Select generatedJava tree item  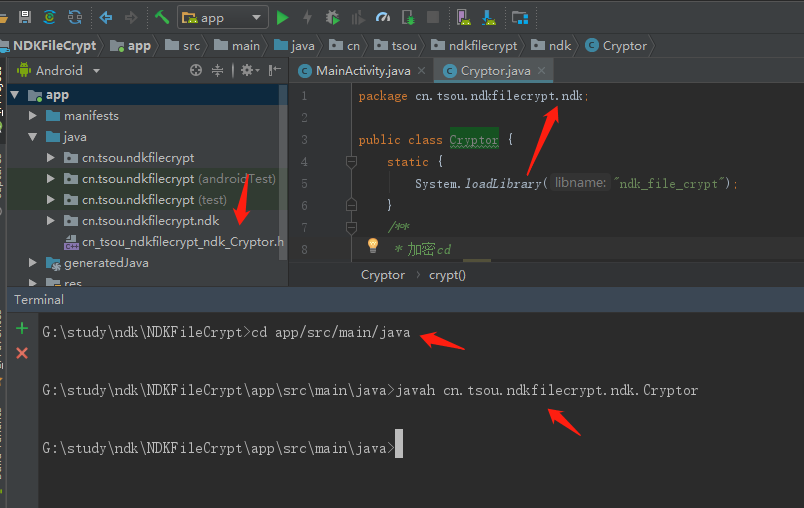106,263
